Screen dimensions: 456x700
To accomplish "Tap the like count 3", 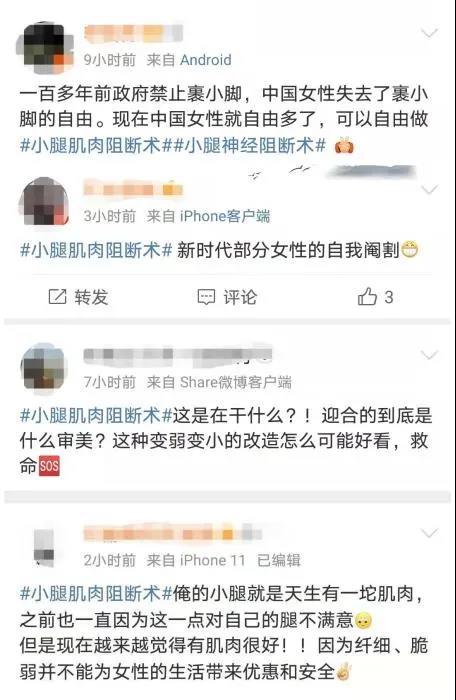I will [389, 297].
